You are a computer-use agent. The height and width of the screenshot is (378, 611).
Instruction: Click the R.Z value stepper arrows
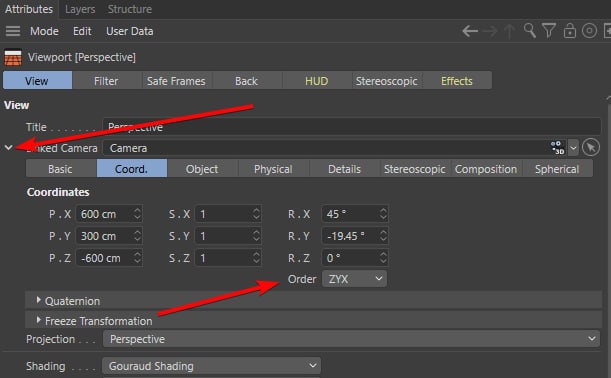coord(383,257)
